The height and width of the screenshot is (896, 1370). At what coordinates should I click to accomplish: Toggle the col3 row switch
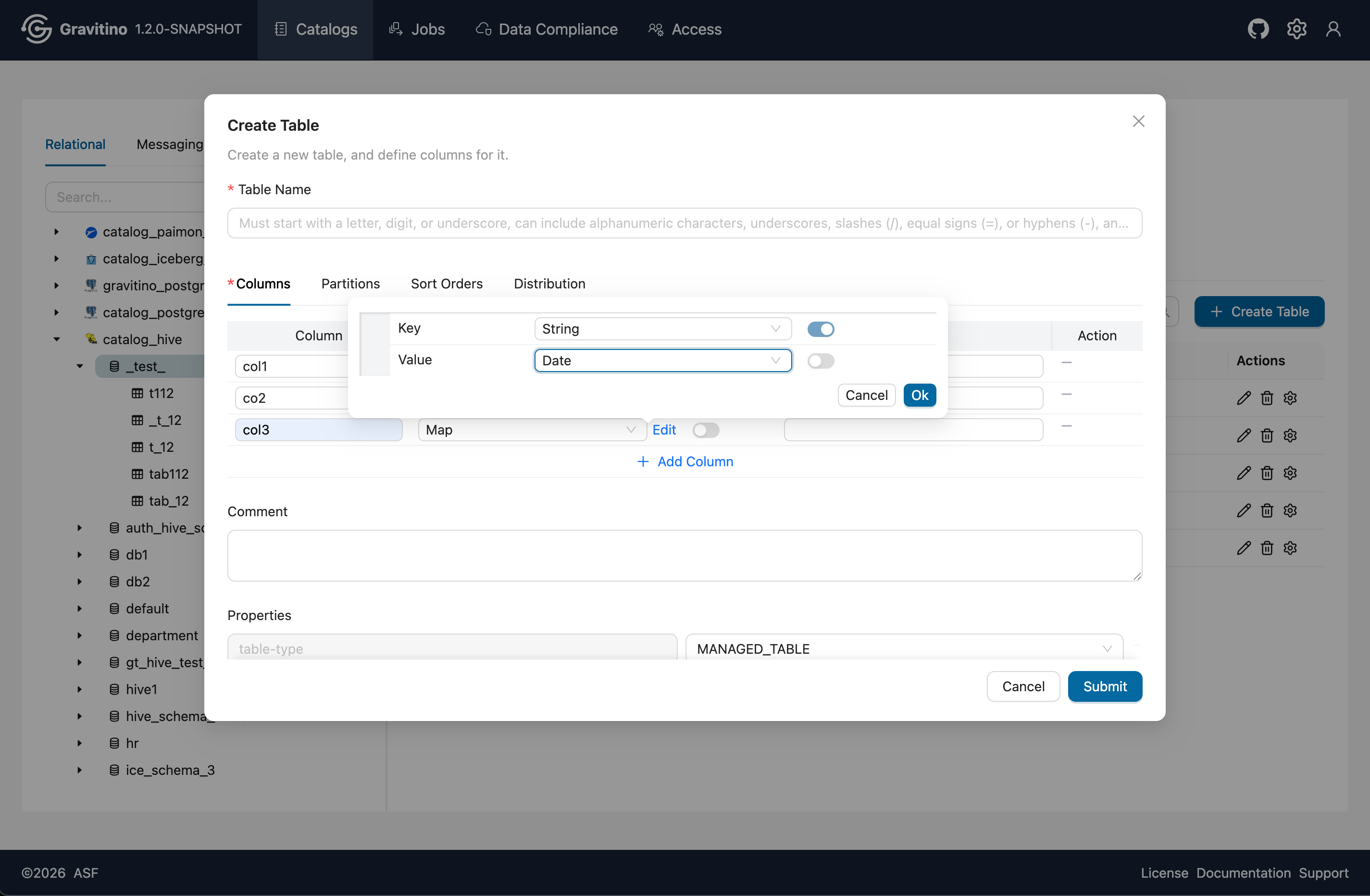[706, 430]
